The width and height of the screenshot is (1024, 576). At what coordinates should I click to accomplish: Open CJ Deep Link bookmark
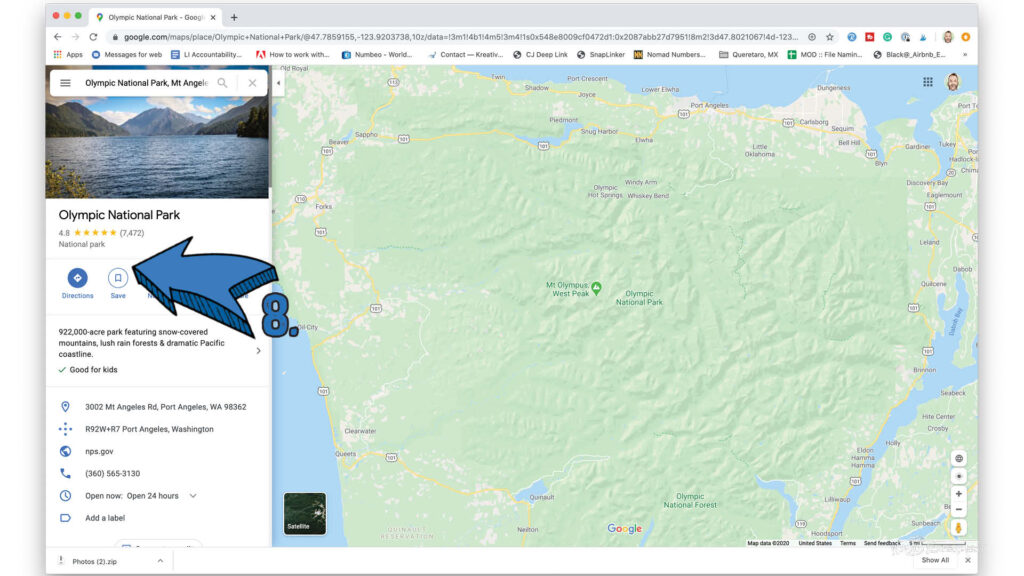click(540, 55)
